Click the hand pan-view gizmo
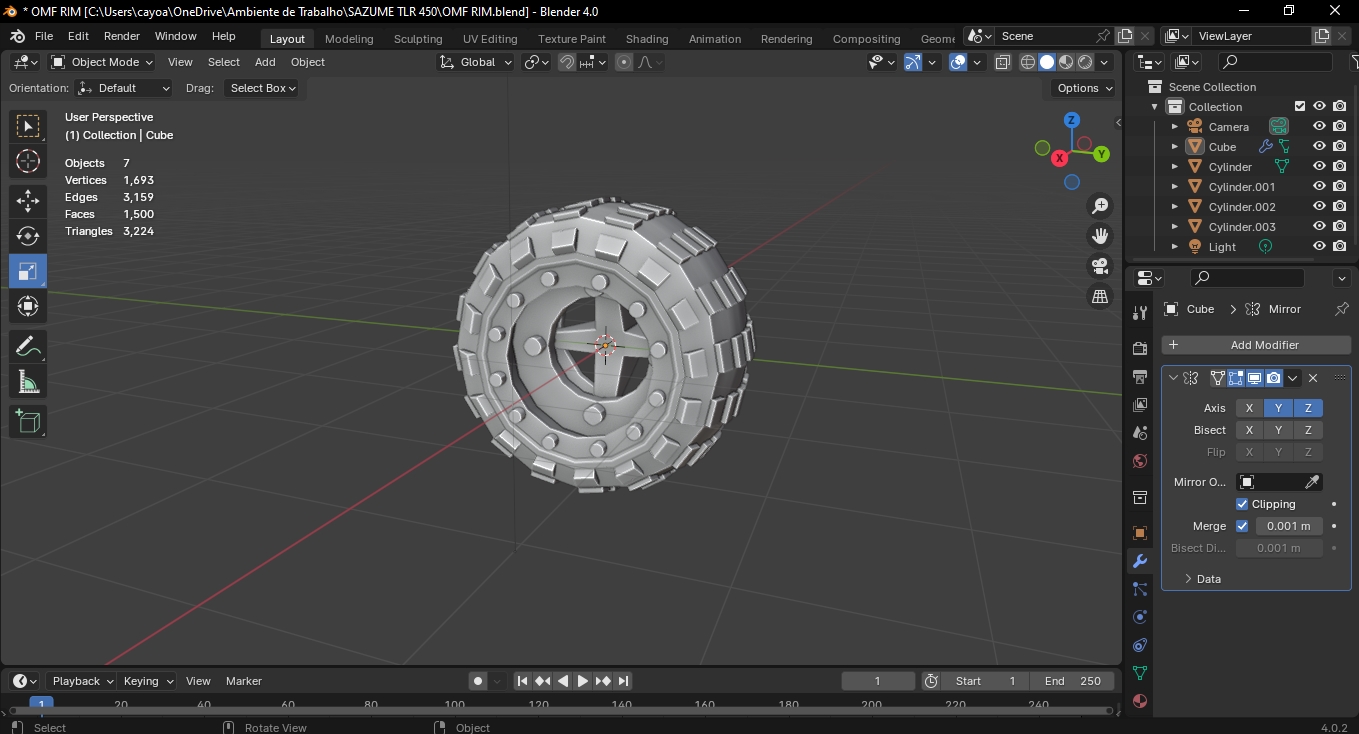Image resolution: width=1359 pixels, height=734 pixels. [1100, 236]
